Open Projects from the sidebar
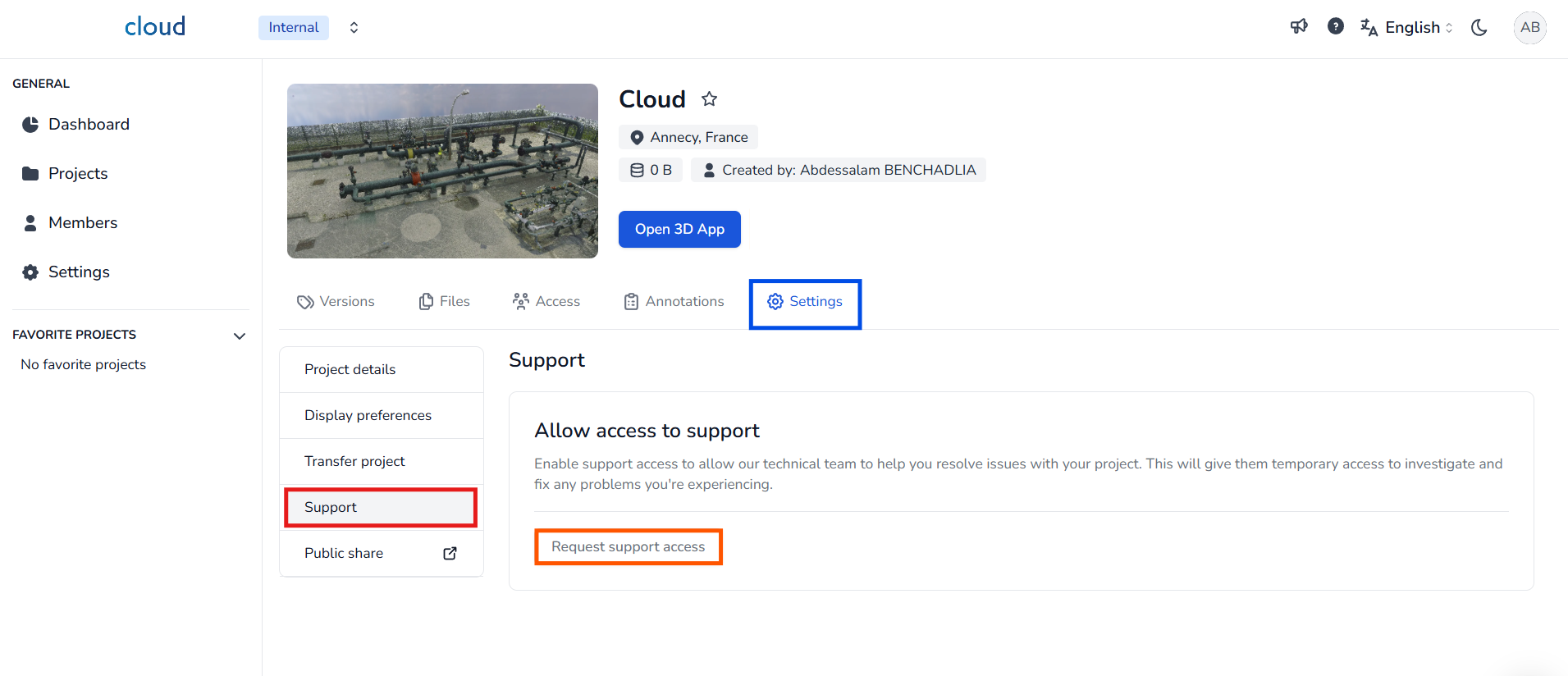 click(78, 173)
